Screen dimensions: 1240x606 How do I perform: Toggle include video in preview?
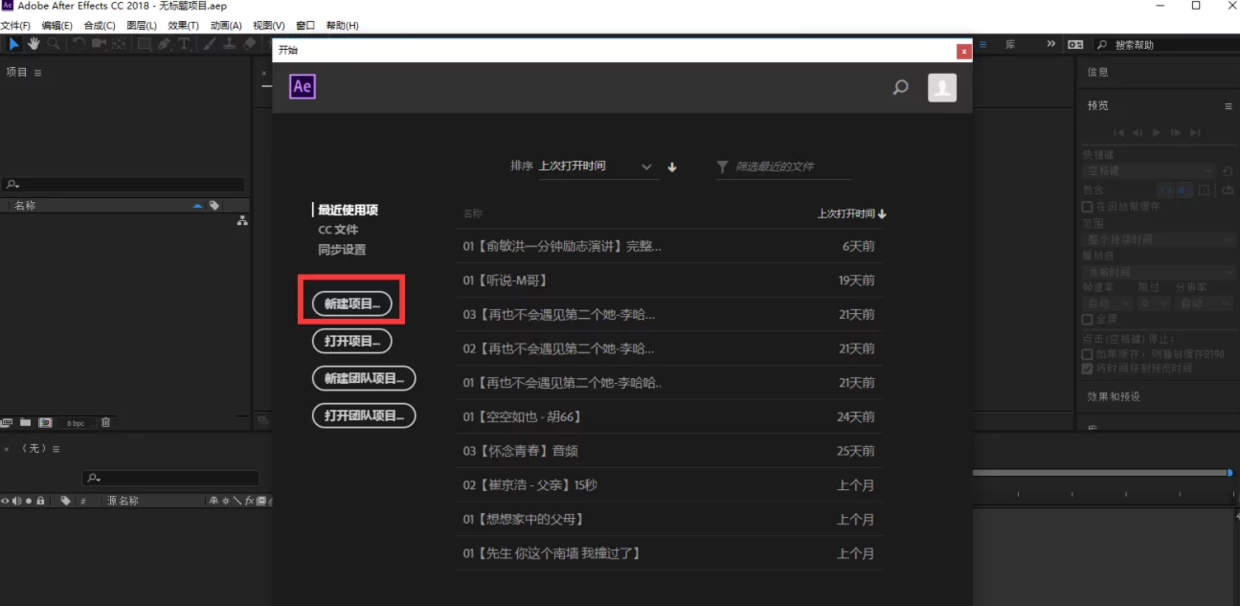click(1165, 189)
